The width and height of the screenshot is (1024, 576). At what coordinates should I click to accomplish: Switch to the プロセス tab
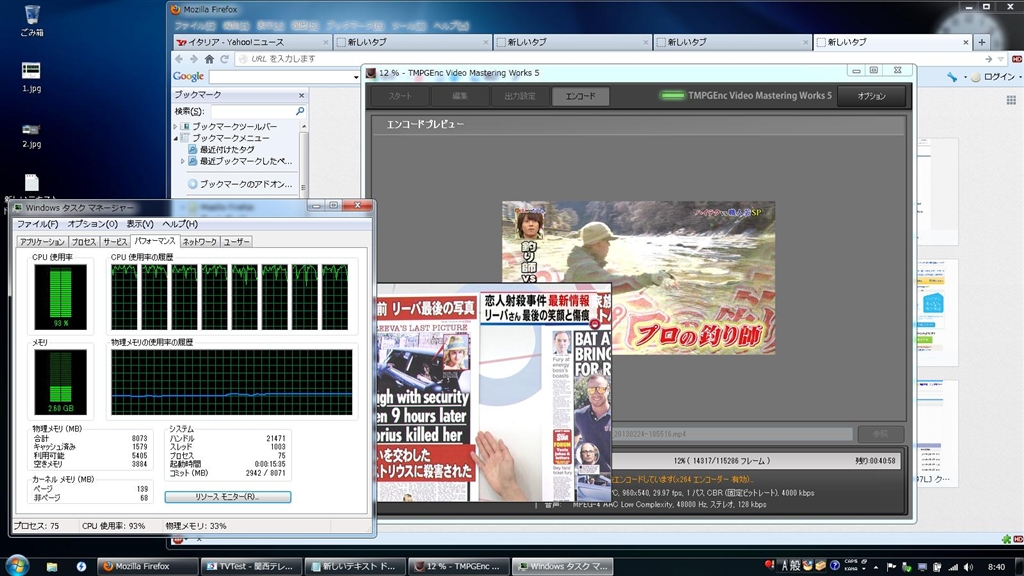(84, 242)
